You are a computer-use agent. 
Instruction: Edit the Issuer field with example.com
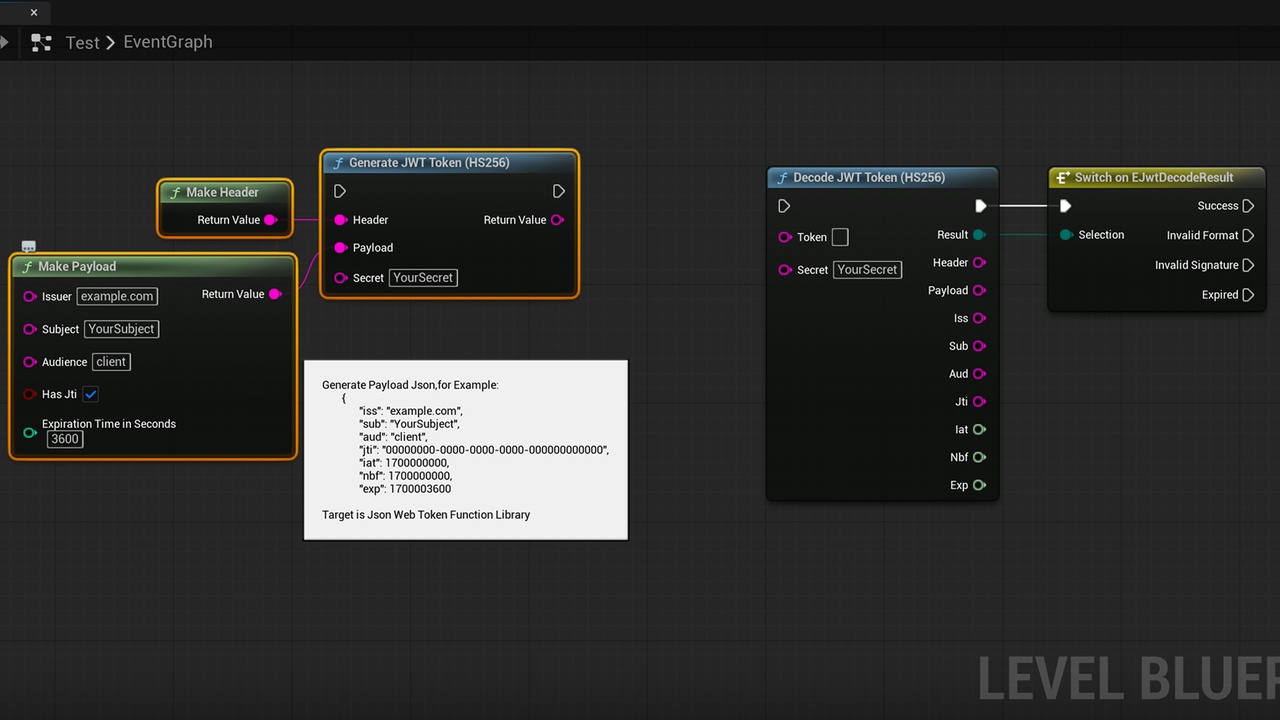tap(117, 296)
